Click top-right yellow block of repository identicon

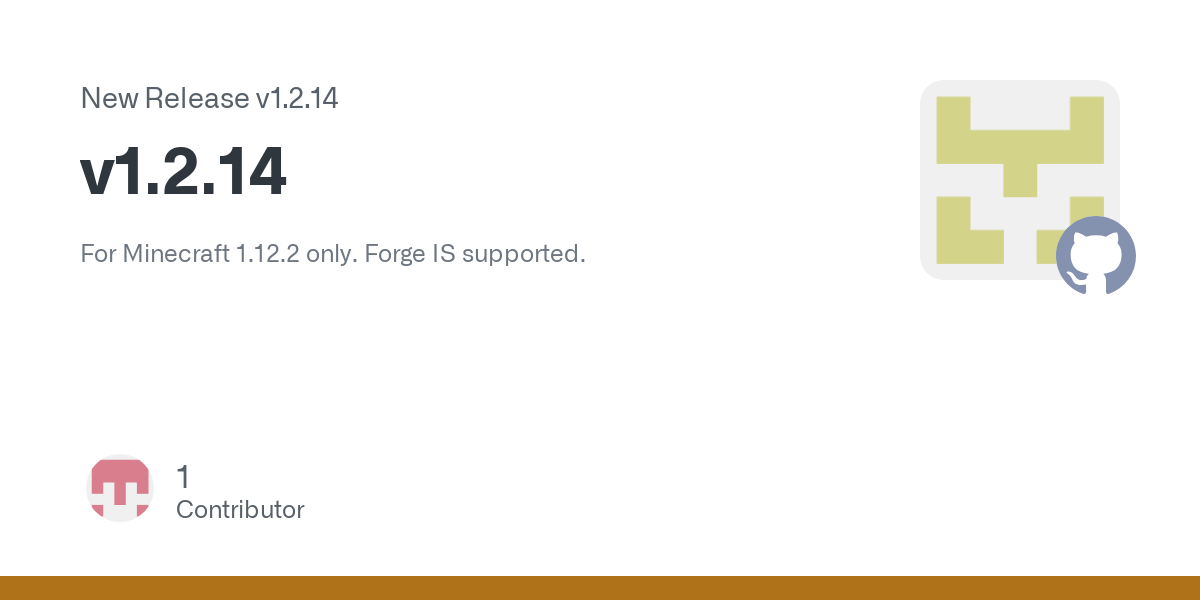1087,130
